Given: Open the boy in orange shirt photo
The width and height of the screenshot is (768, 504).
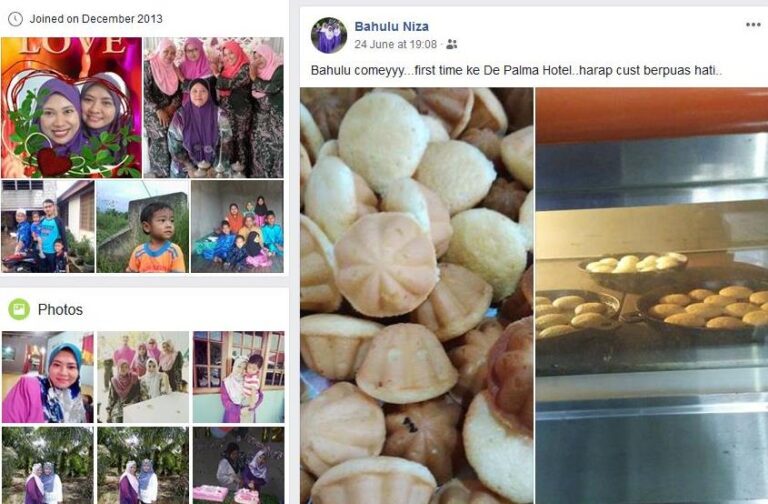Looking at the screenshot, I should [x=142, y=226].
